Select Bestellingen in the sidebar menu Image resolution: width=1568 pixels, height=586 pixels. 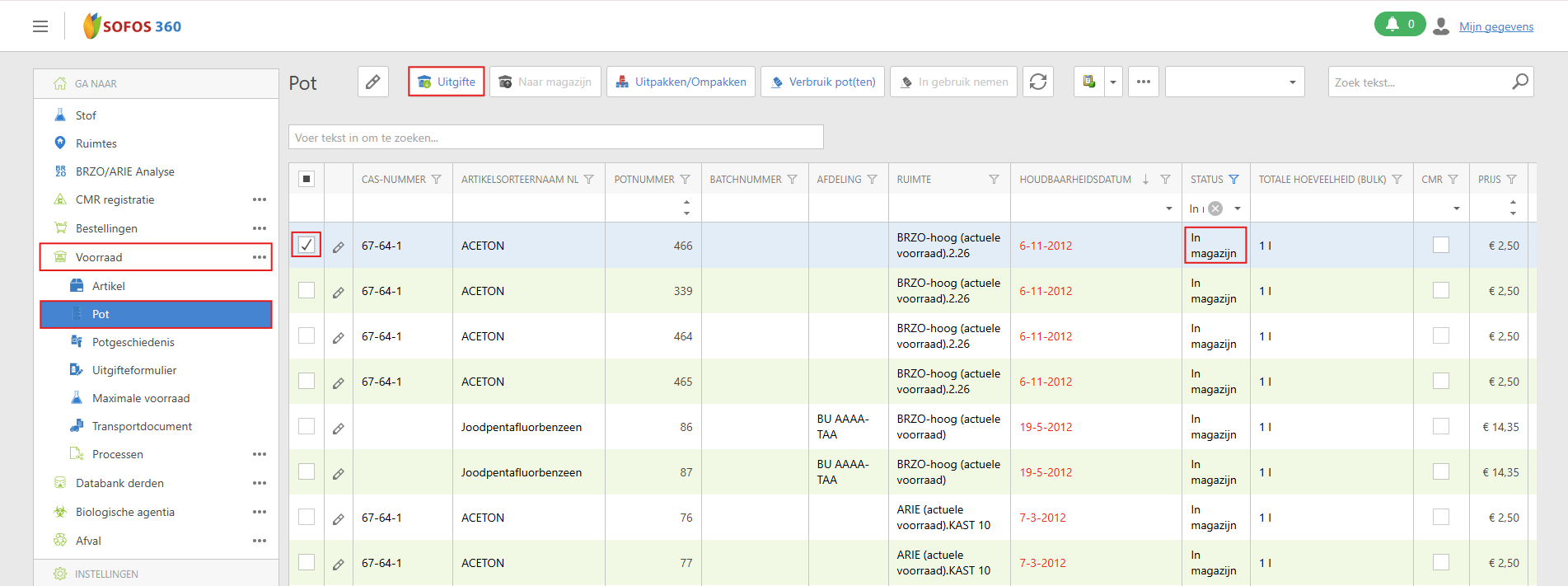pos(106,228)
